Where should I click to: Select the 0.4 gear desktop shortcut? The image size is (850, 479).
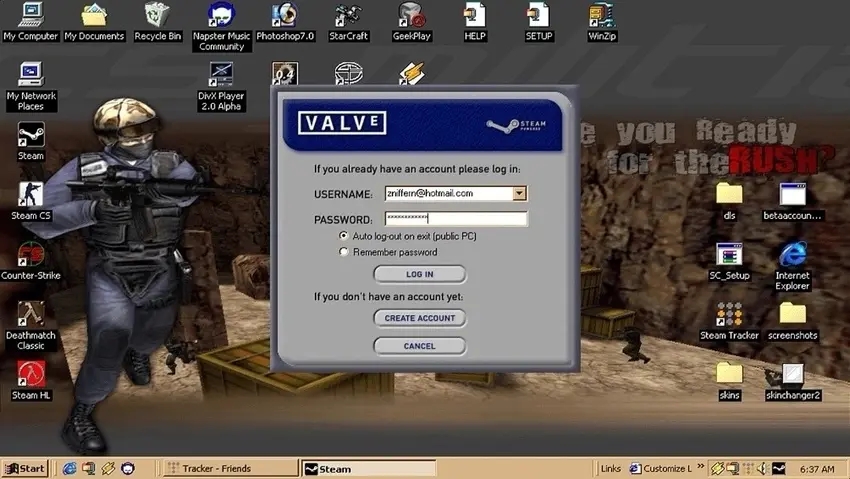coord(285,73)
